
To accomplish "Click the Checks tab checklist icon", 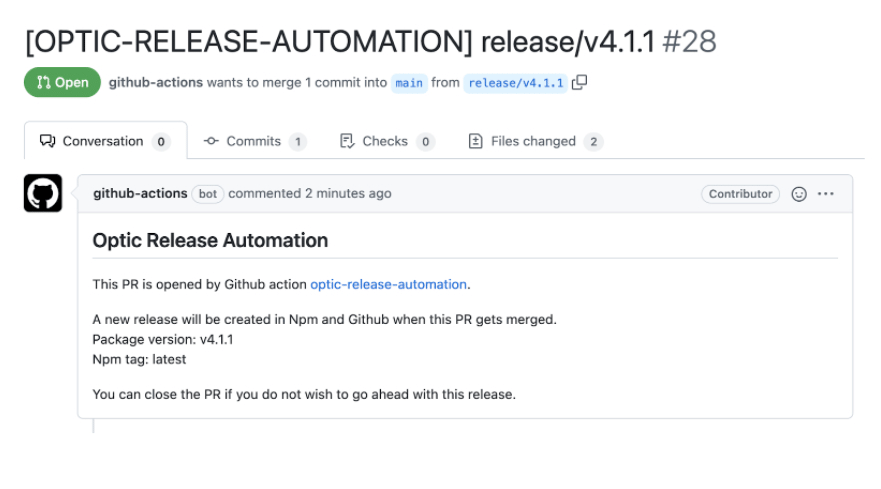I will [347, 141].
